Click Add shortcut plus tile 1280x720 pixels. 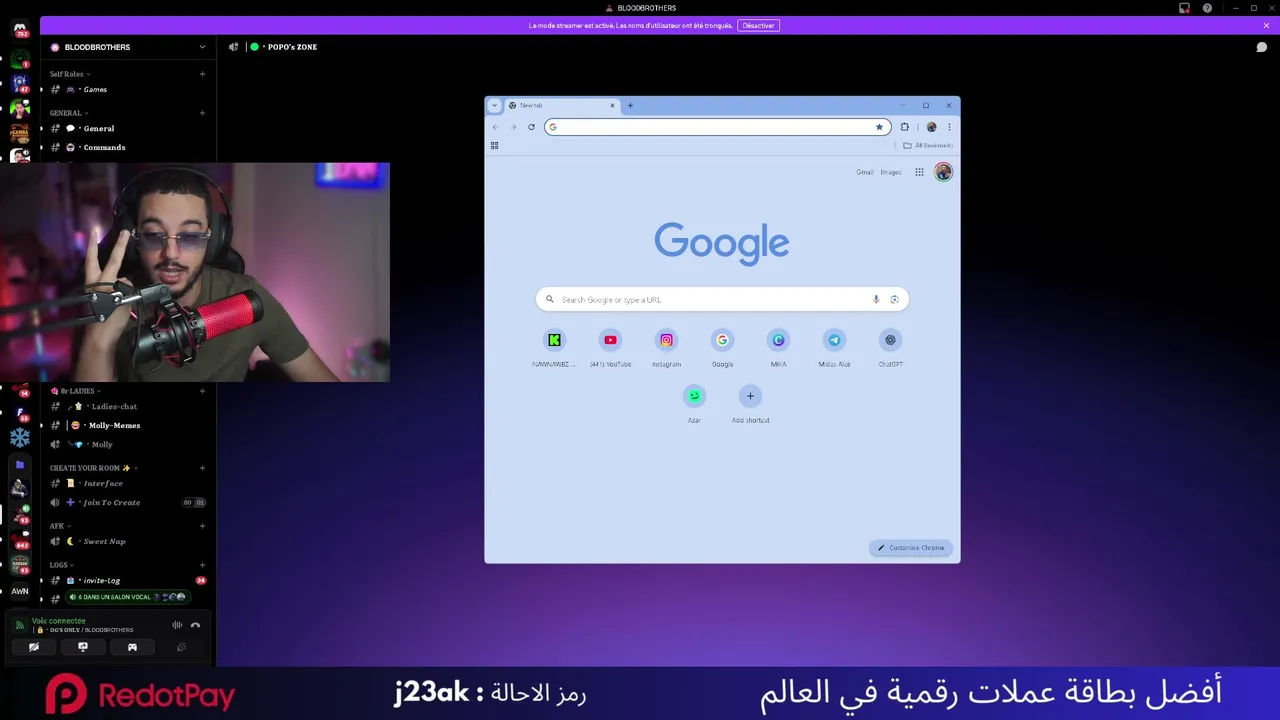(x=750, y=403)
